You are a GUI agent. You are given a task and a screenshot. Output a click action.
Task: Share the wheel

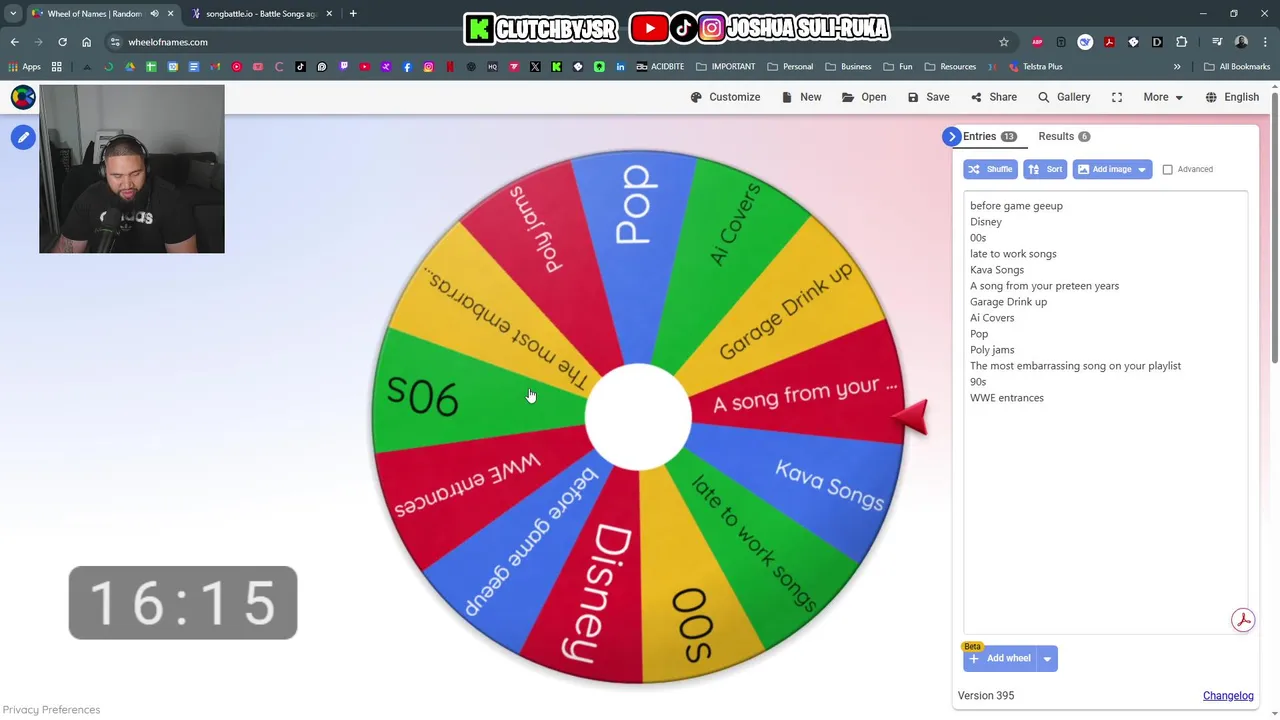coord(994,97)
